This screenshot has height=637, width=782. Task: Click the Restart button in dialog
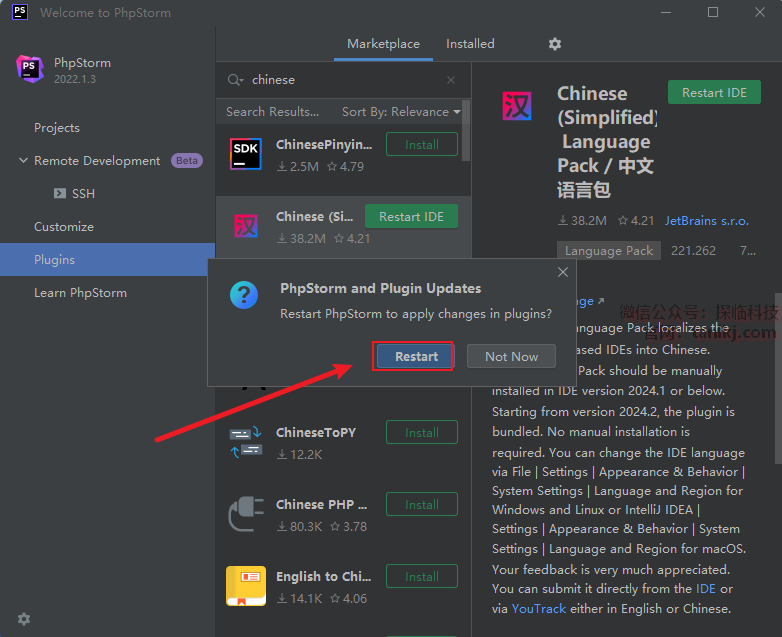[x=416, y=357]
